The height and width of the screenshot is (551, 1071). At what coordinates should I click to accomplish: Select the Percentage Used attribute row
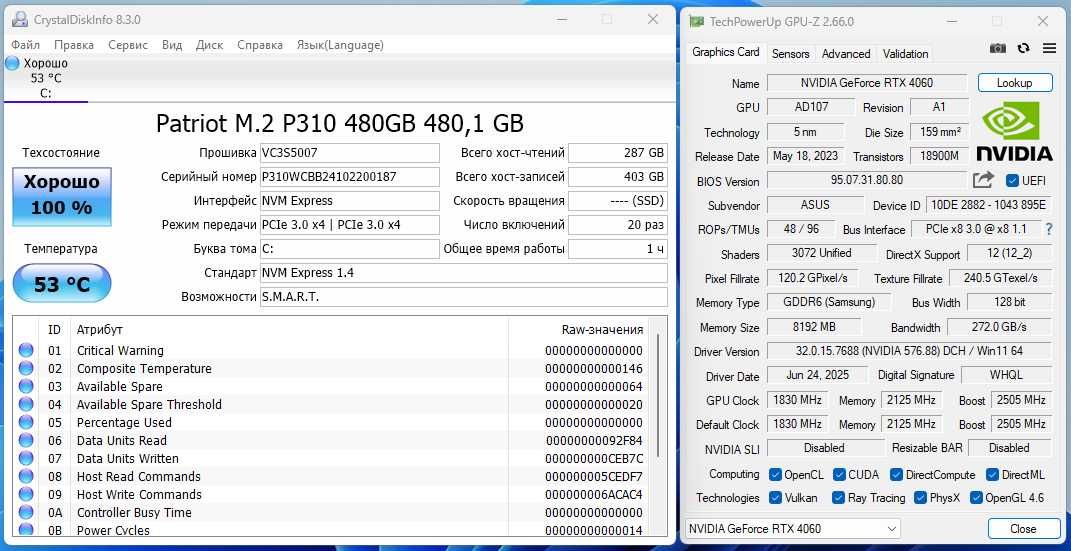point(331,423)
